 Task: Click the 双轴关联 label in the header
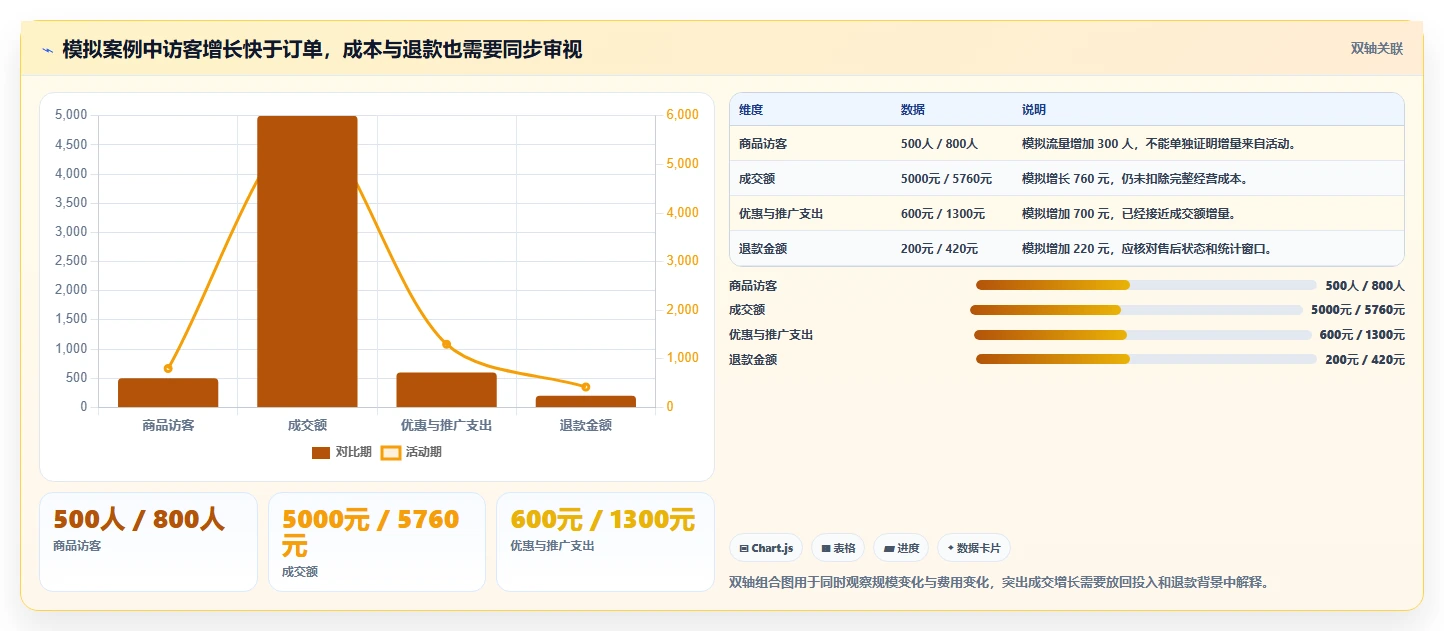[x=1377, y=49]
